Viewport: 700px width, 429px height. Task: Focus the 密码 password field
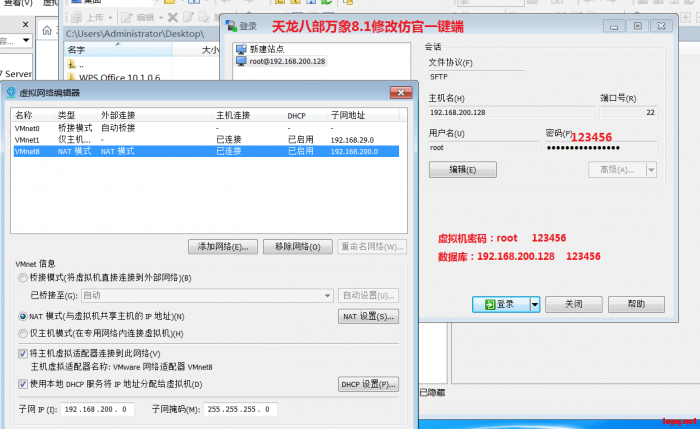[x=600, y=148]
